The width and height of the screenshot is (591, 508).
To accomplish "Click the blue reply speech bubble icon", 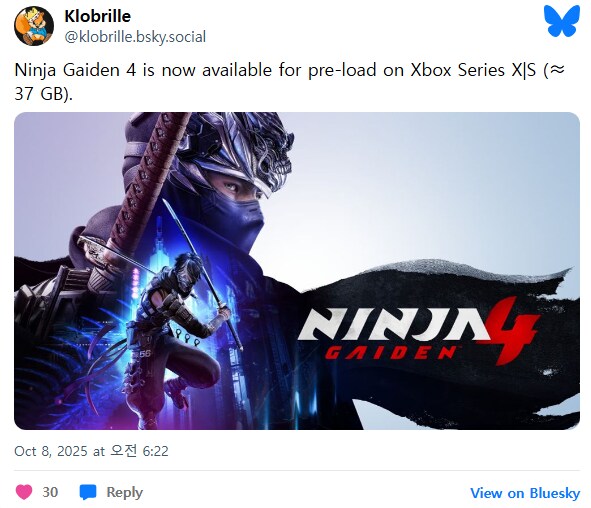I will coord(88,492).
